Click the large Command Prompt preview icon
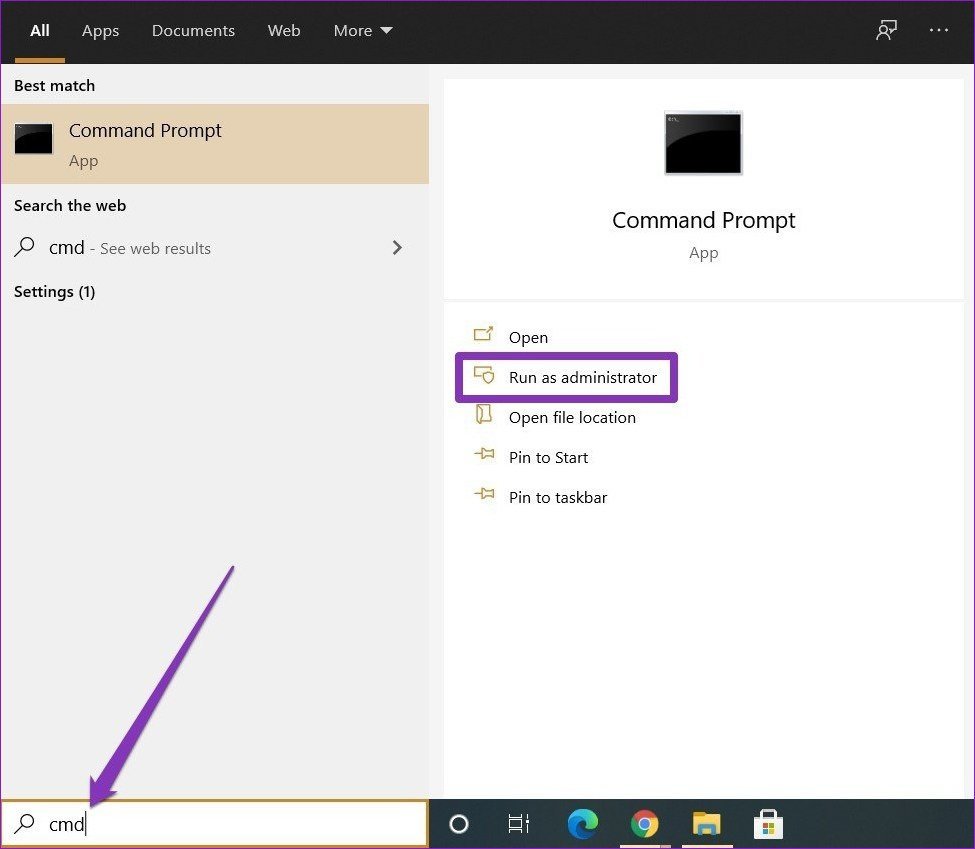975x849 pixels. click(x=703, y=143)
